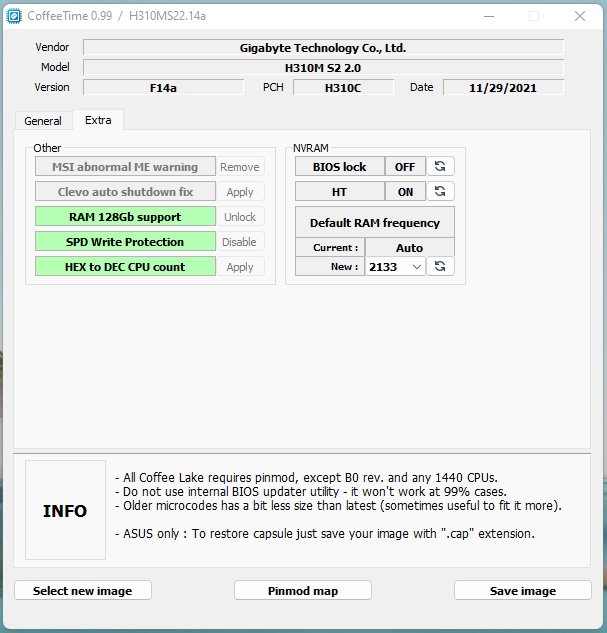This screenshot has height=633, width=607.
Task: Click the HT label in NVRAM
Action: [x=339, y=191]
